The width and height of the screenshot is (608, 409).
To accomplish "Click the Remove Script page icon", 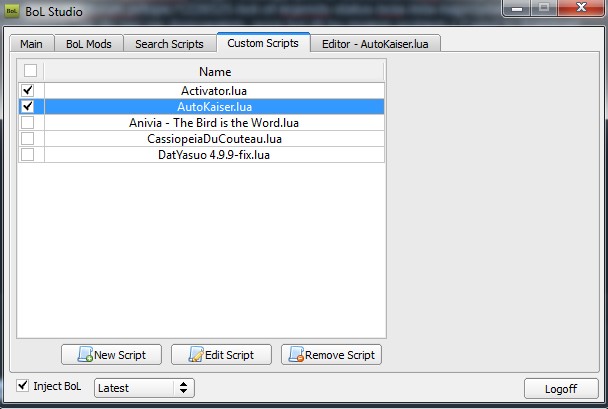I will (x=296, y=354).
